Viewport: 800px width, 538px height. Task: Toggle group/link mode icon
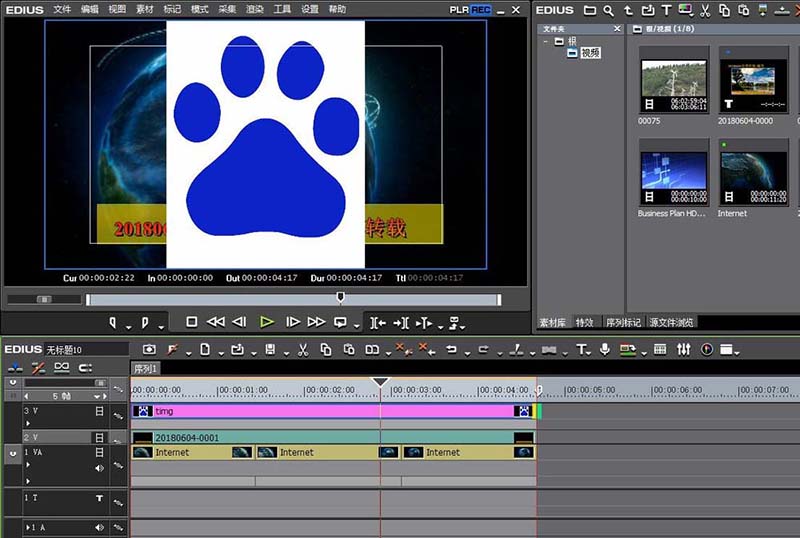(62, 368)
